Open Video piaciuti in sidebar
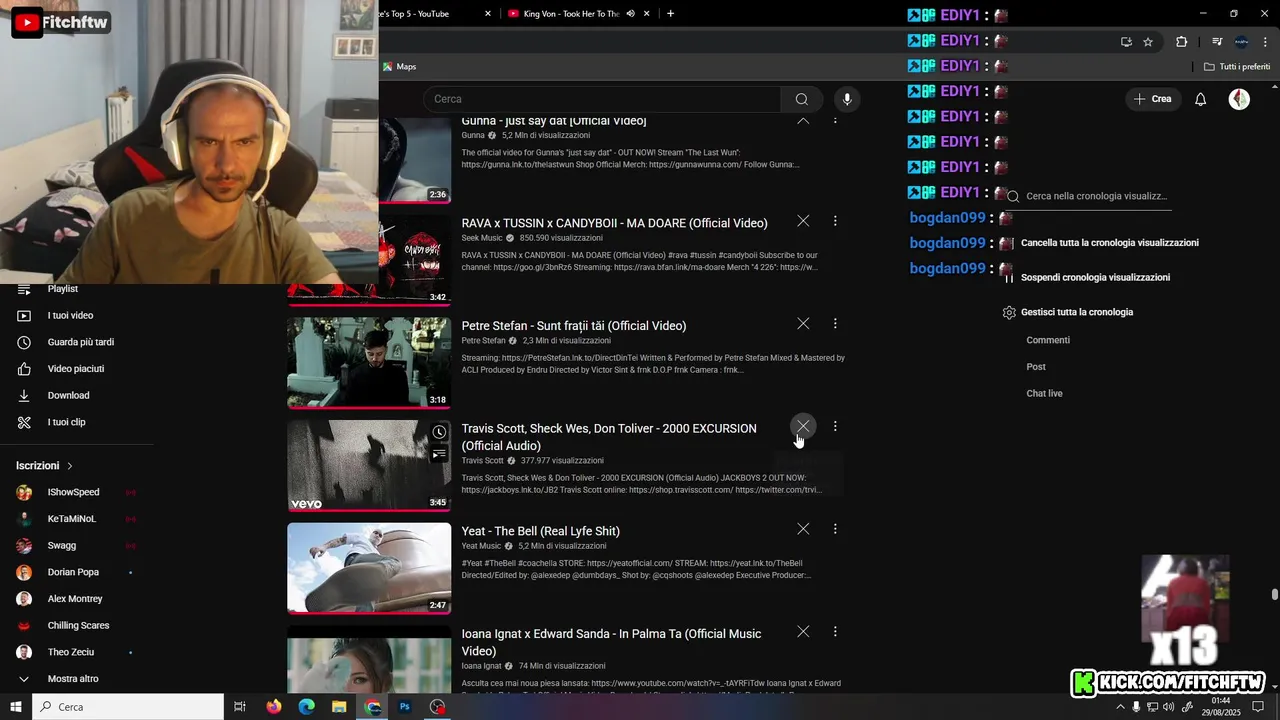 pyautogui.click(x=77, y=369)
